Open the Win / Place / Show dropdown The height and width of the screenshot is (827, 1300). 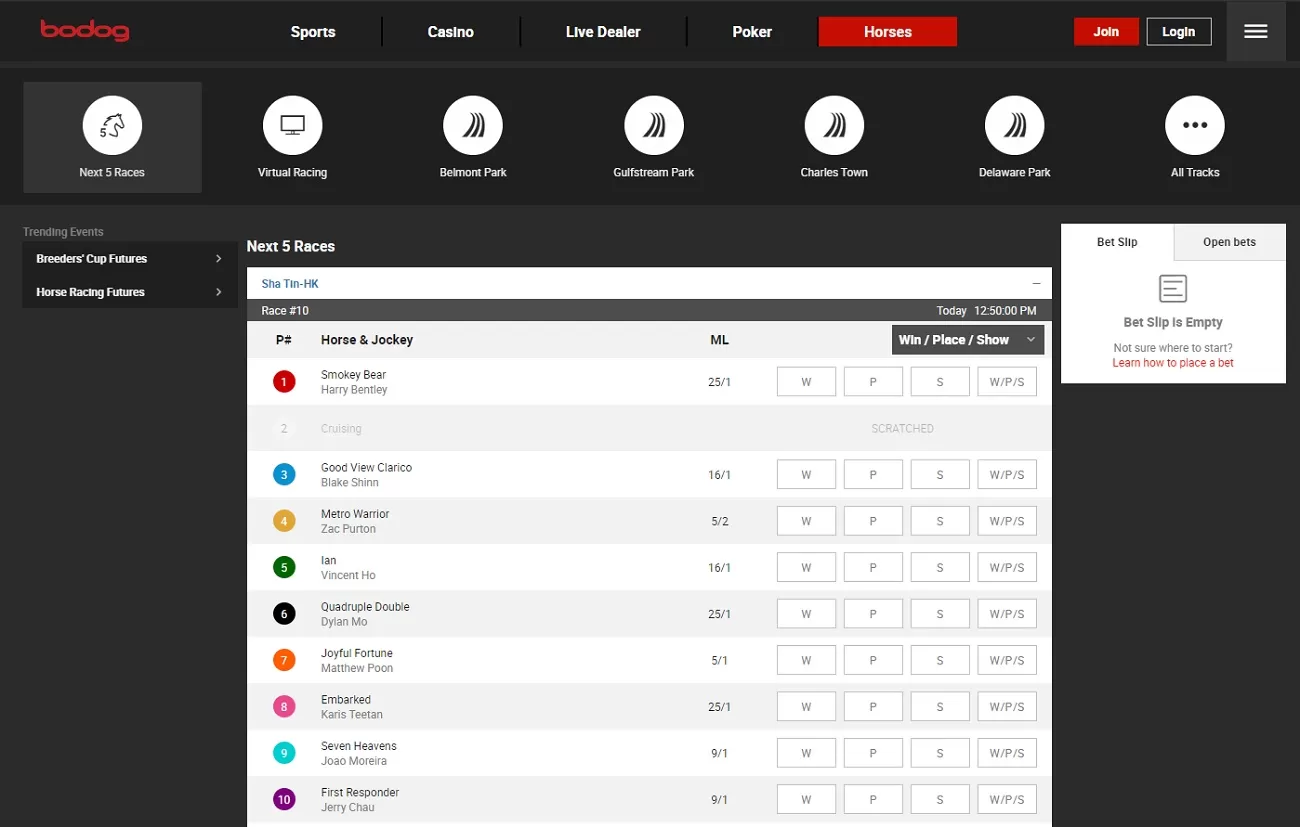(x=968, y=340)
